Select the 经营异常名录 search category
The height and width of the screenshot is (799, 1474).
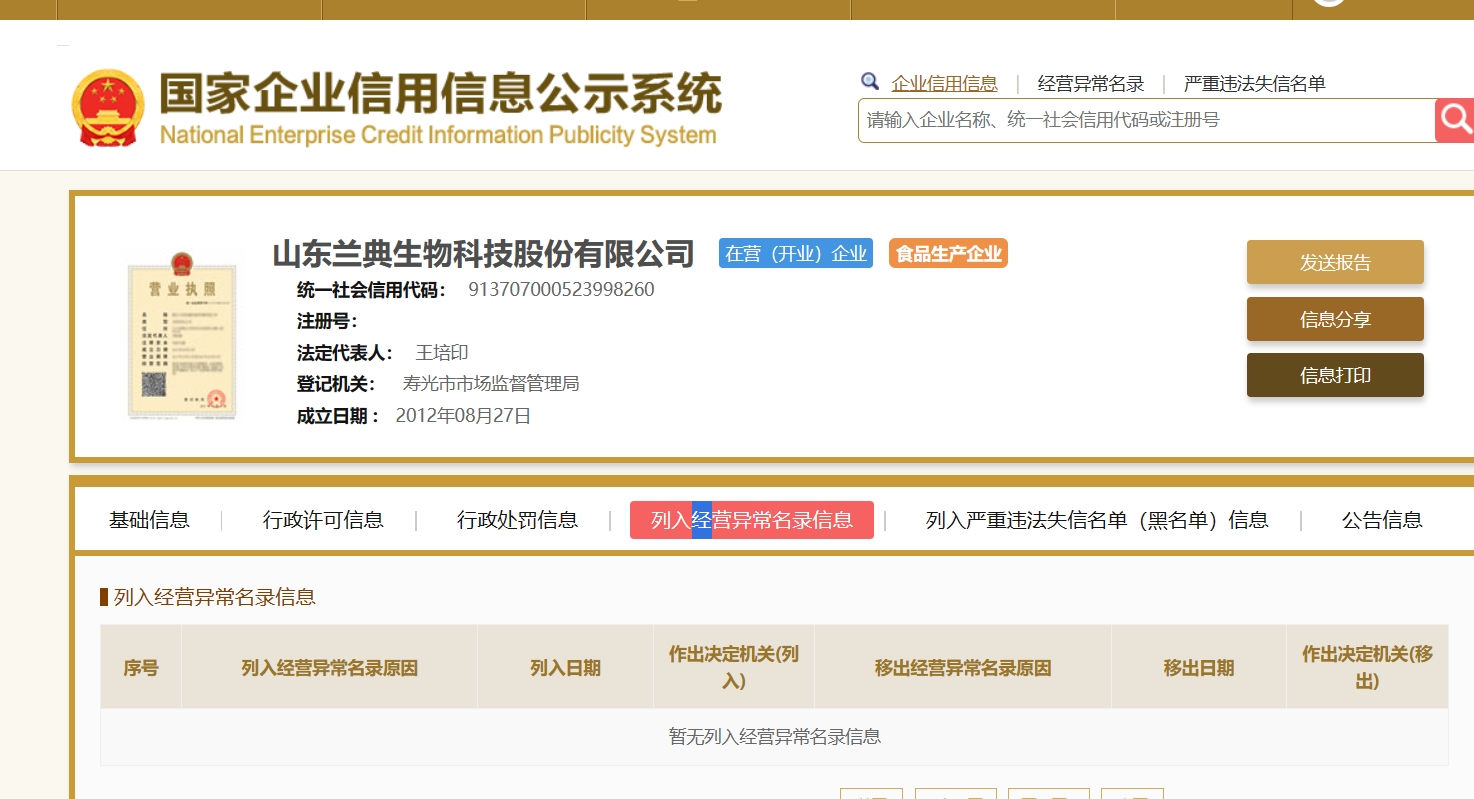click(1090, 84)
